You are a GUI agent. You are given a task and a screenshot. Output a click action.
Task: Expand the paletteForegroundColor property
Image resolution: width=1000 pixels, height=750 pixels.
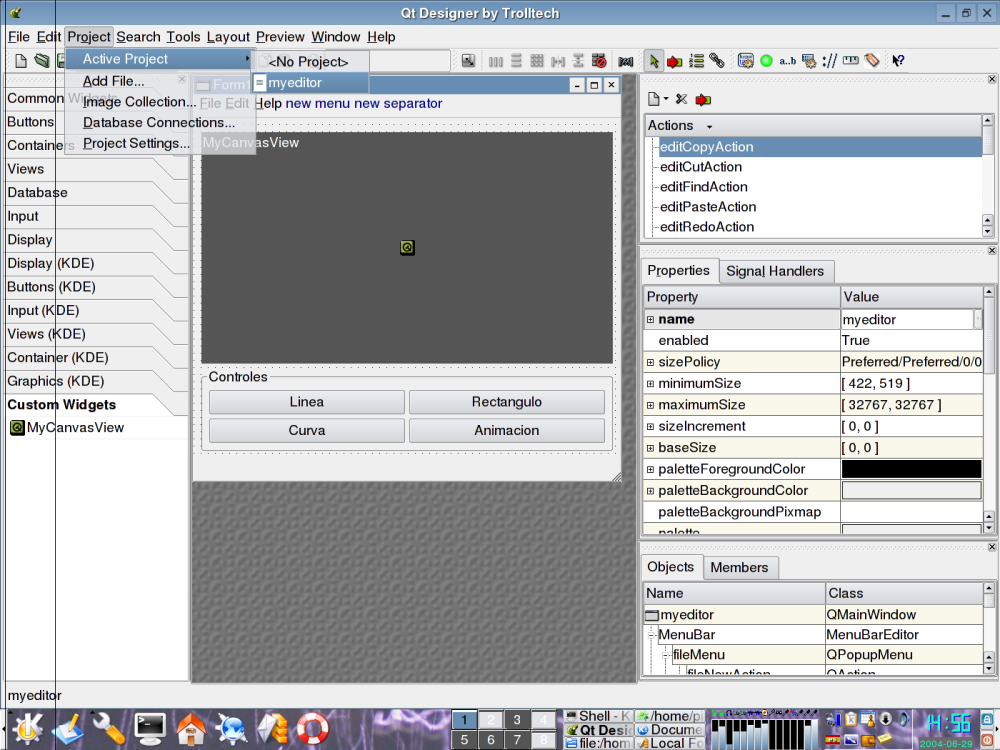click(651, 469)
